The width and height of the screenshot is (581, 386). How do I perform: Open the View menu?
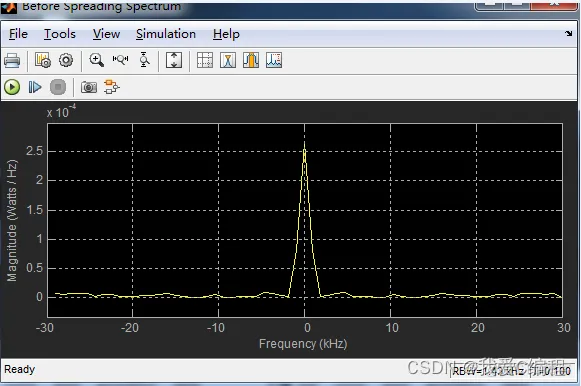pos(106,34)
